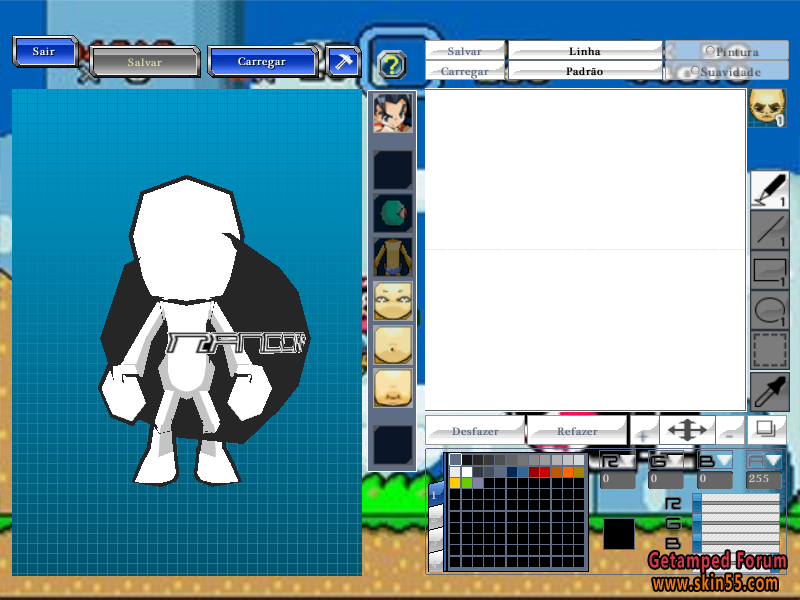Click the Refazer redo button
Viewport: 800px width, 600px height.
577,431
